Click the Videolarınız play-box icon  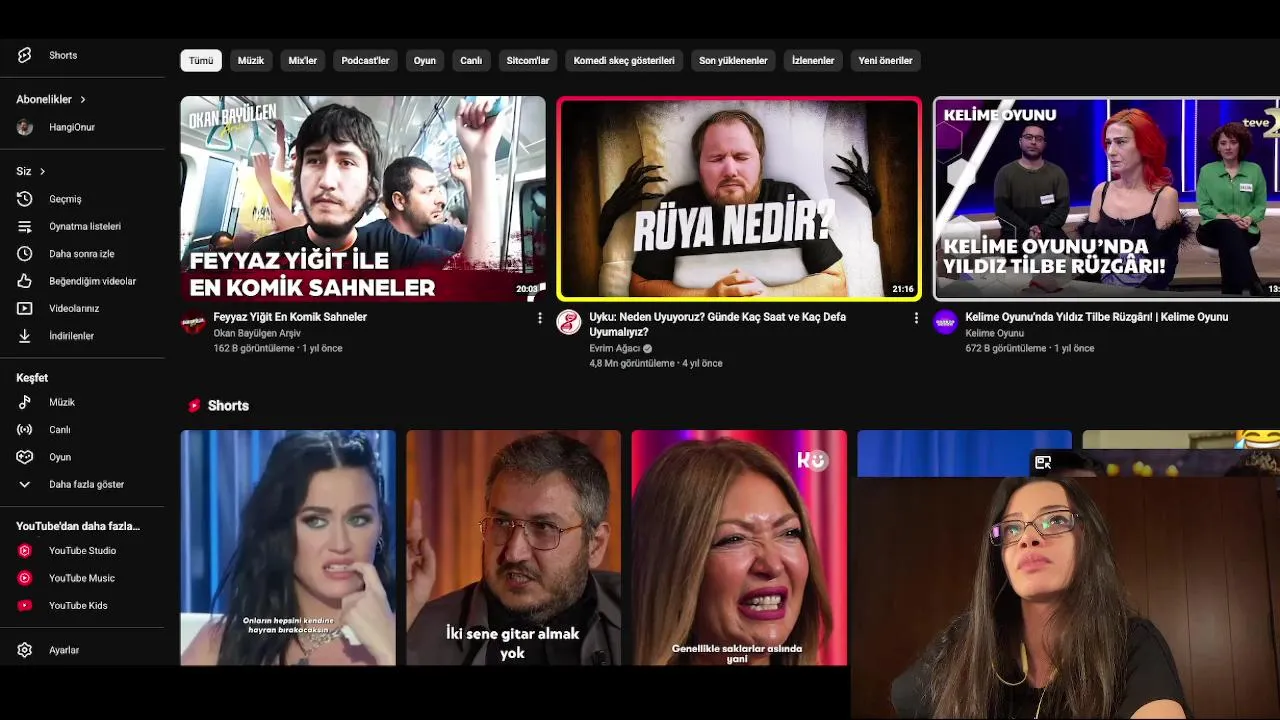[25, 308]
